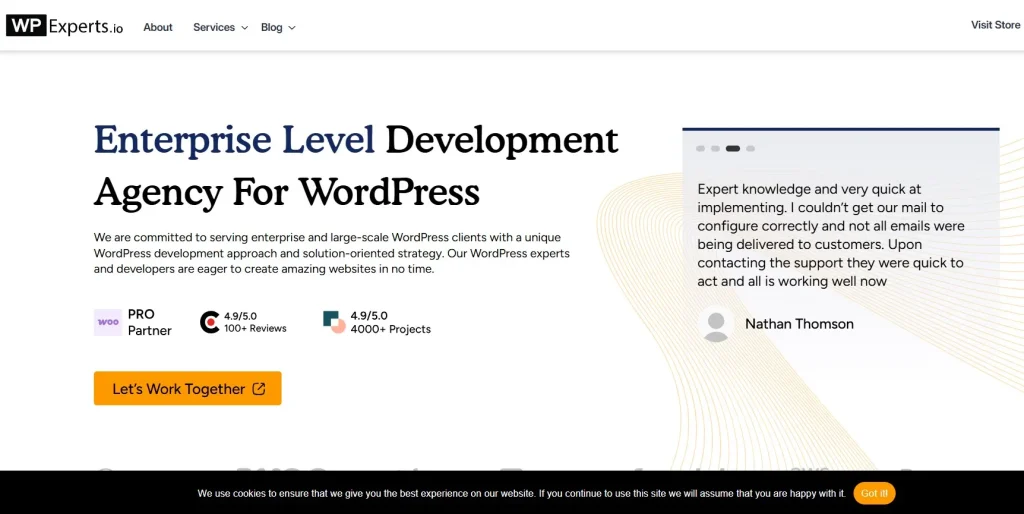The image size is (1024, 514).
Task: Open the Blog menu item
Action: click(x=272, y=27)
